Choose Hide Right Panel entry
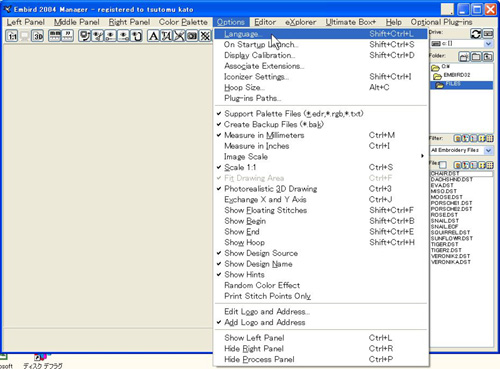This screenshot has height=369, width=500. click(x=320, y=349)
